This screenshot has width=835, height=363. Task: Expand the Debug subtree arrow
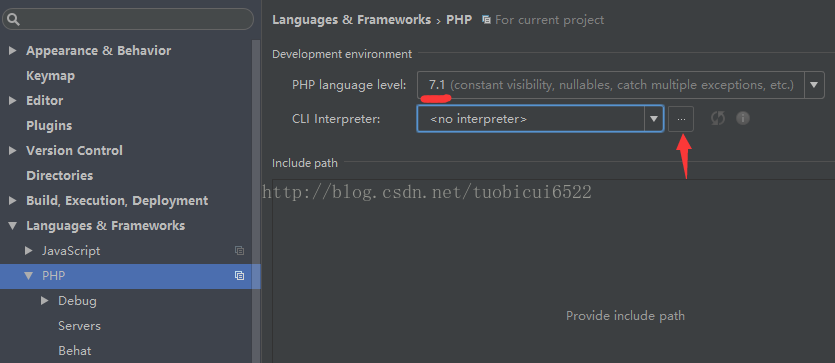click(45, 301)
